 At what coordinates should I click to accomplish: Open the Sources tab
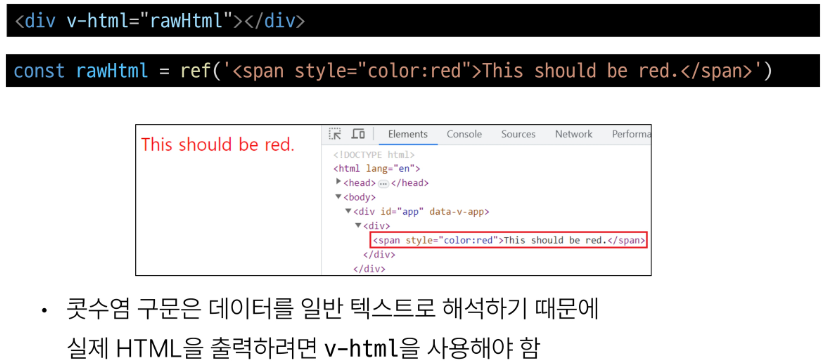pos(518,134)
